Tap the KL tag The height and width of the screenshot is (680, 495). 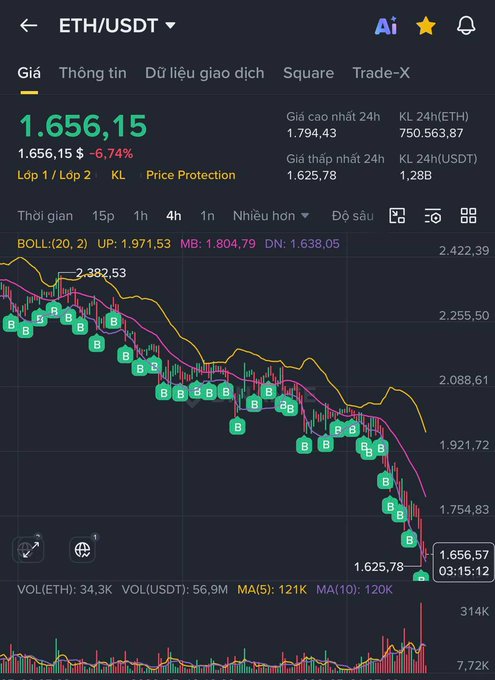(118, 175)
